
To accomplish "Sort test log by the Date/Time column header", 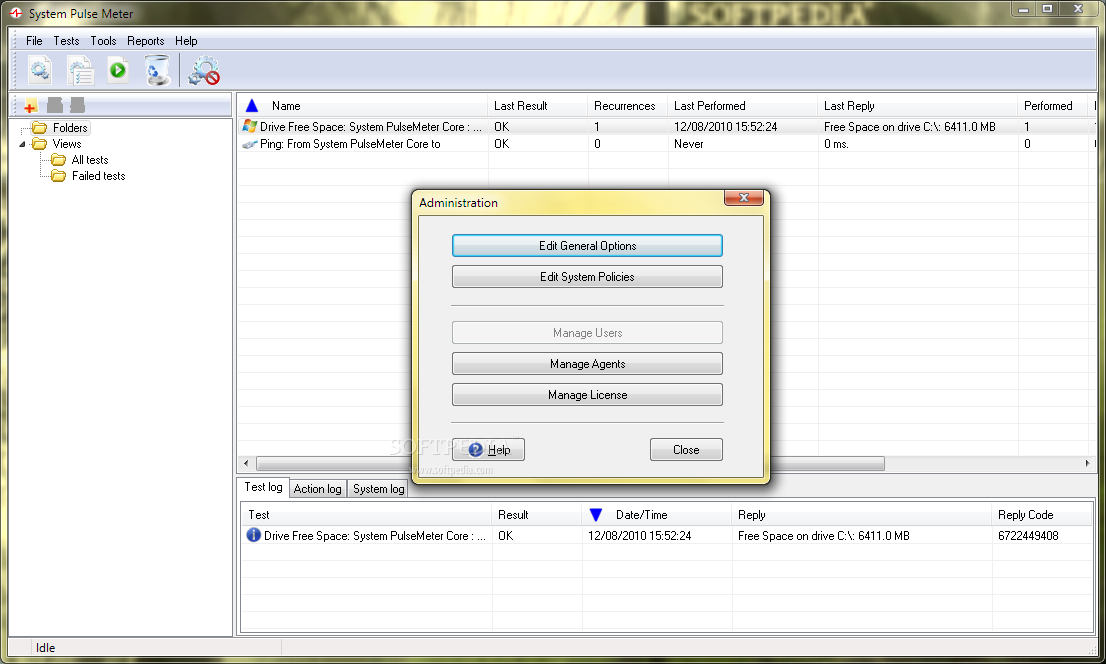I will click(x=657, y=515).
